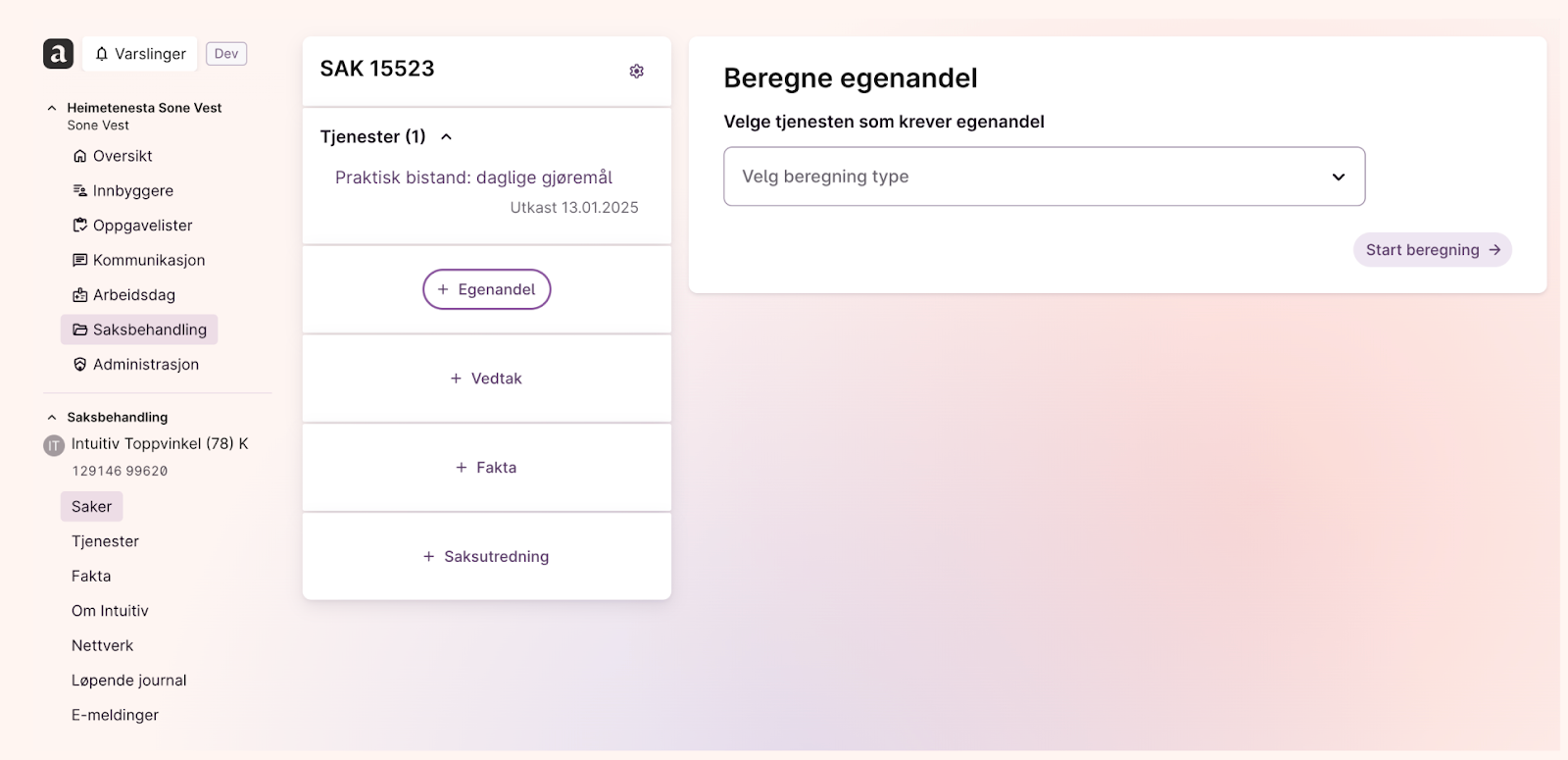
Task: Open the Velg beregning type dropdown
Action: click(x=1044, y=177)
